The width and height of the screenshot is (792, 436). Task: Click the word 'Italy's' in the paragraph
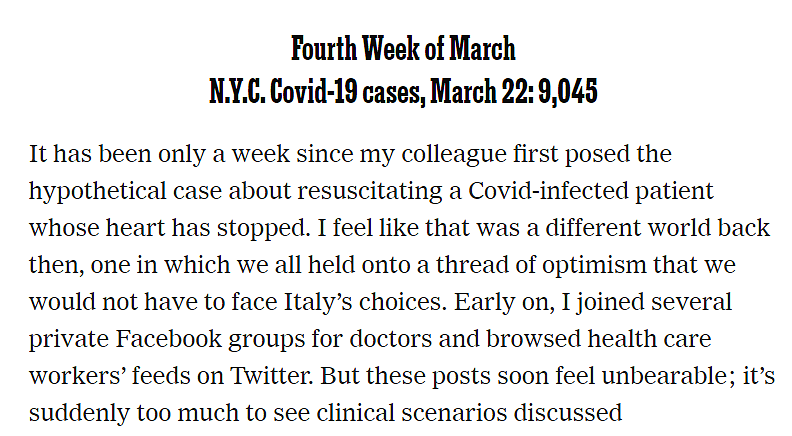point(318,302)
